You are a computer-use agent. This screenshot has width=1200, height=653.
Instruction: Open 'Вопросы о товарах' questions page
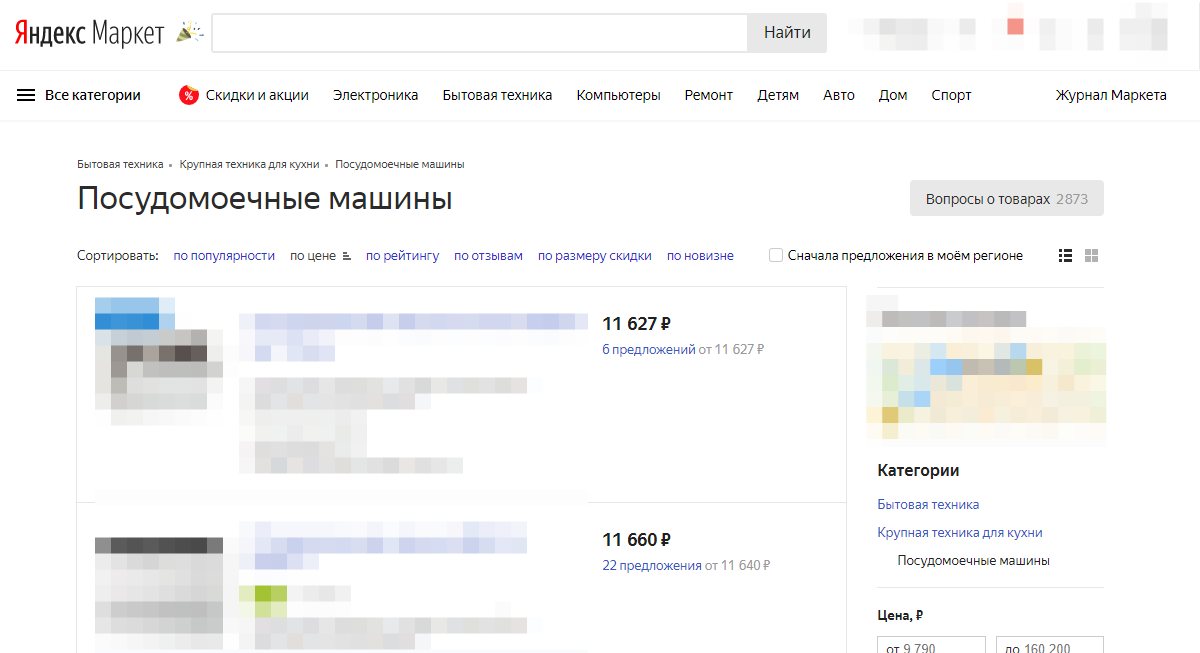1006,198
